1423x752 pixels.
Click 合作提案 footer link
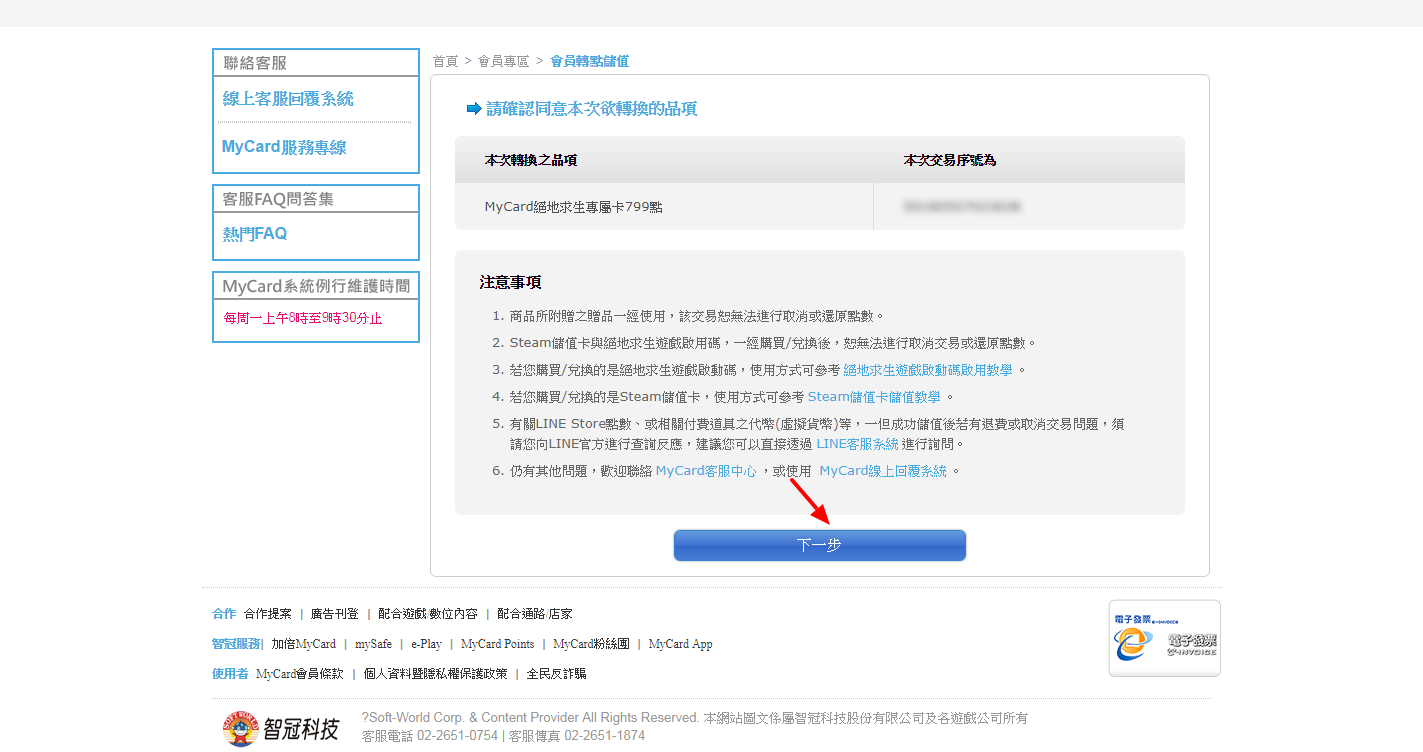click(268, 614)
